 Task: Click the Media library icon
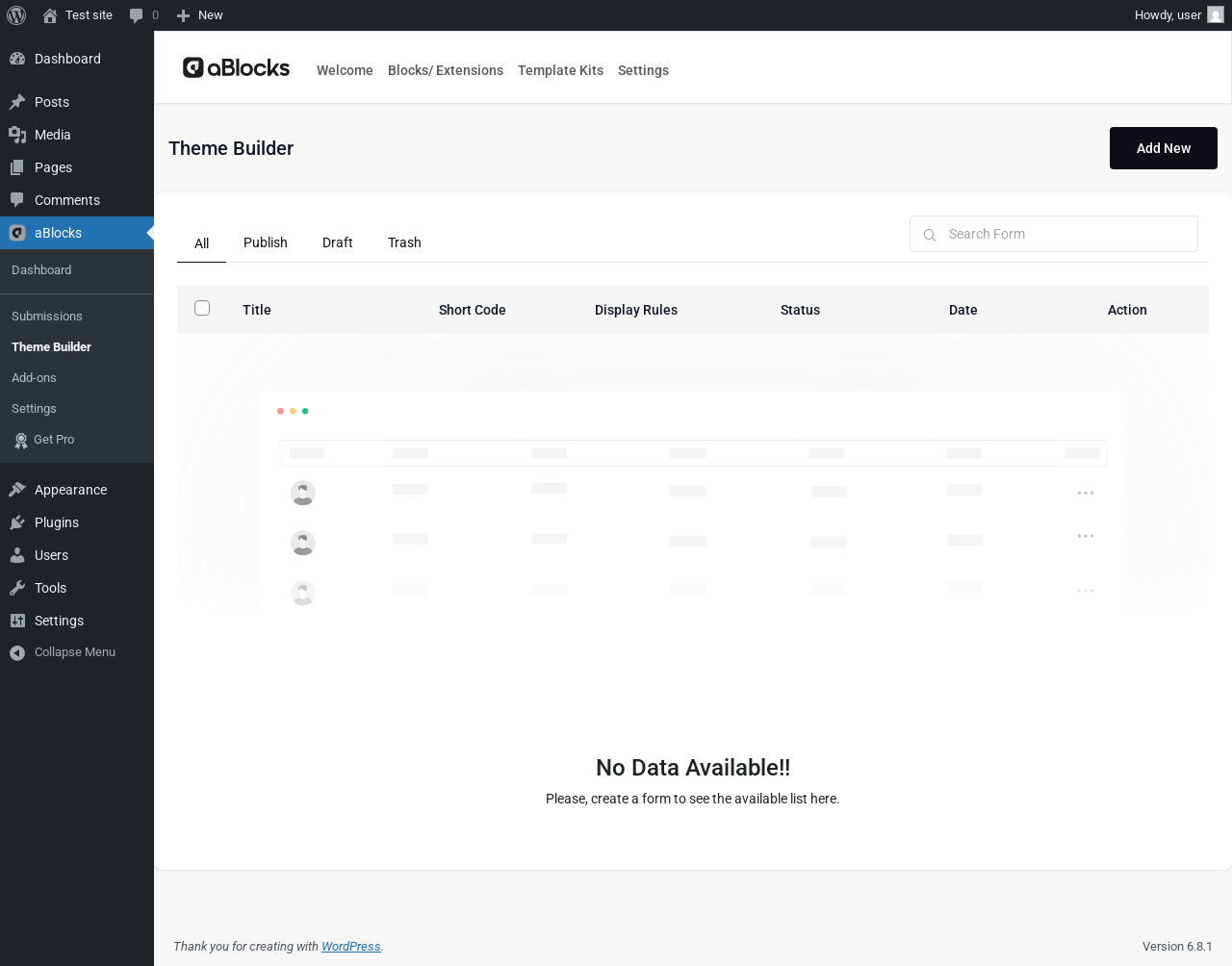pos(17,135)
